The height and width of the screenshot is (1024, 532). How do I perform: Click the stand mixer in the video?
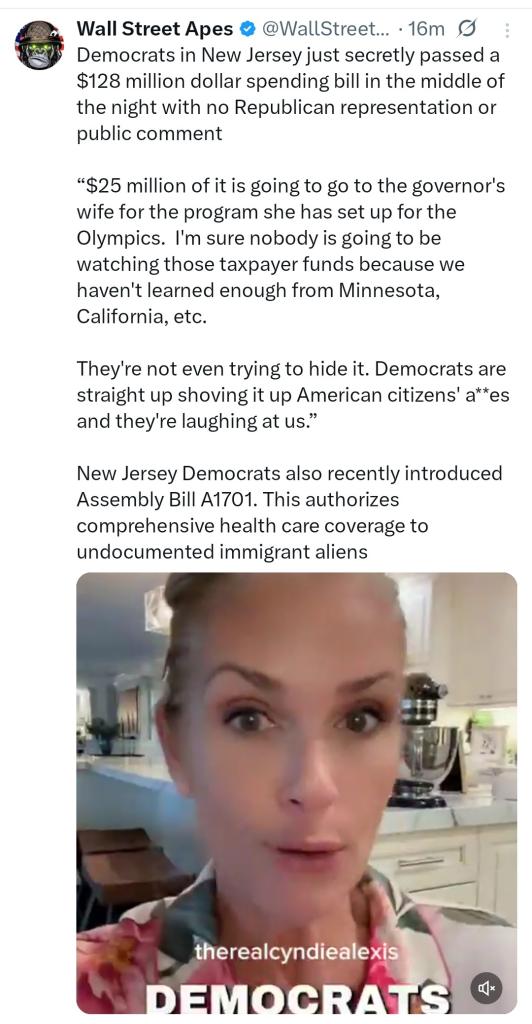point(423,743)
